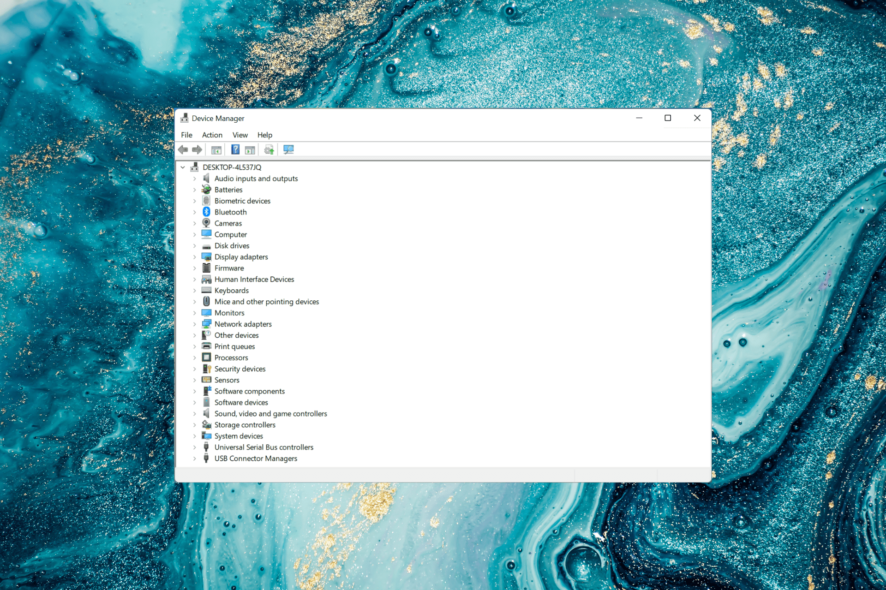Click the Disk drives entry
886x590 pixels.
[x=231, y=245]
